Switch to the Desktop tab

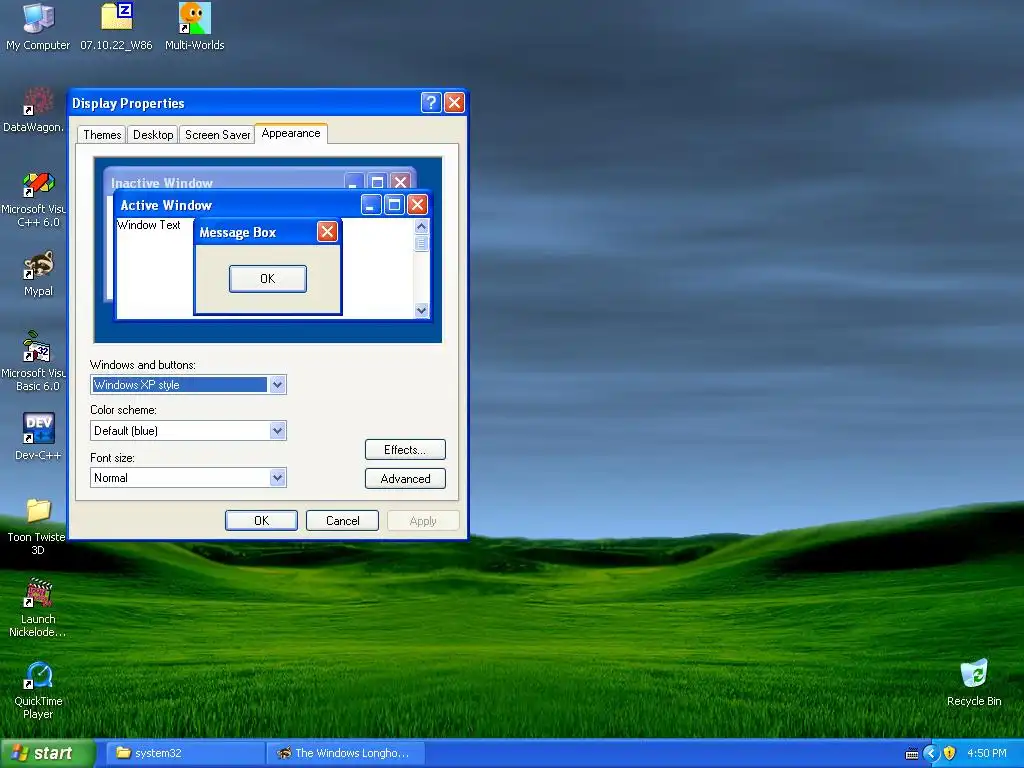153,135
